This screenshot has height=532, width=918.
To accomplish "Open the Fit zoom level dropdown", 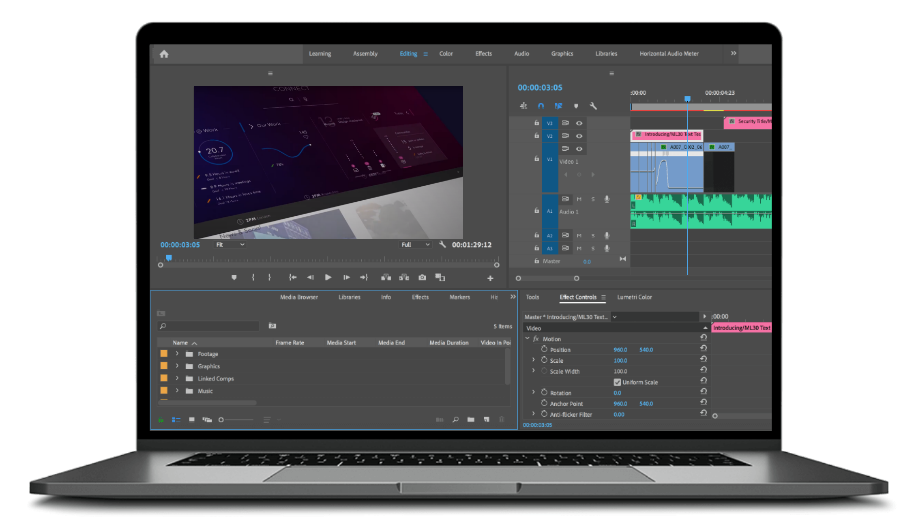I will click(x=232, y=244).
